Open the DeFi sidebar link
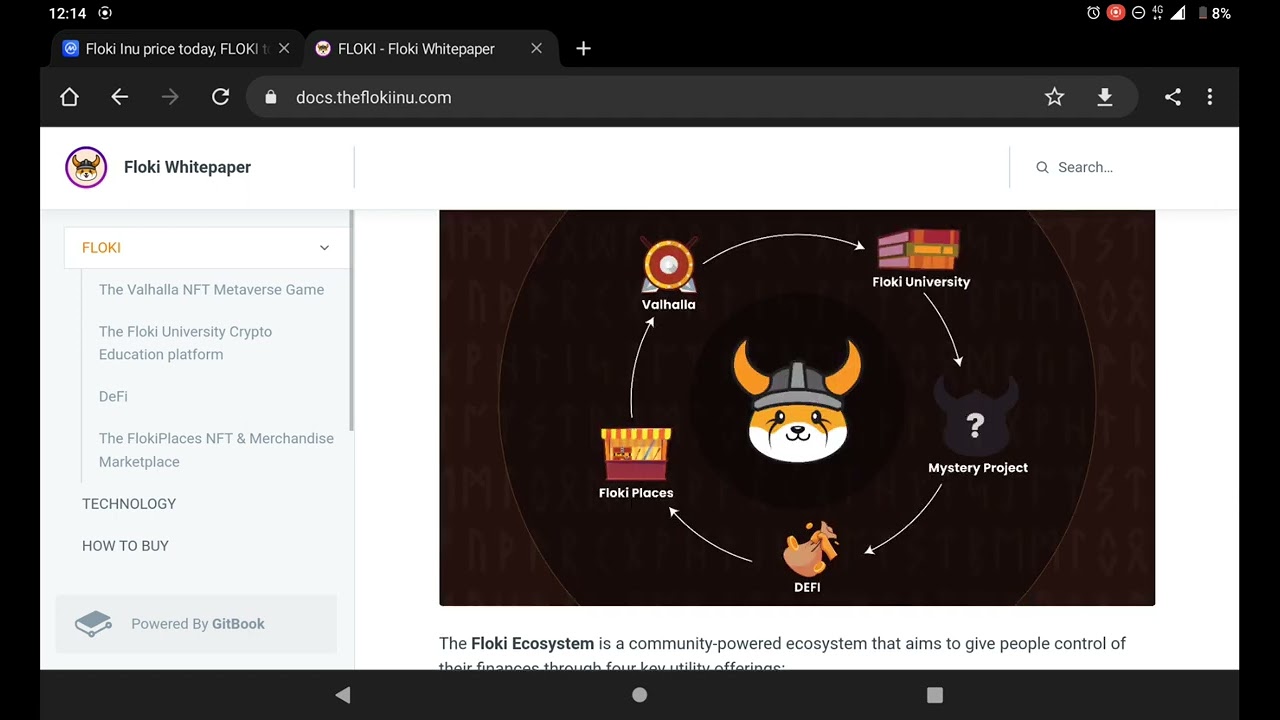 [113, 396]
